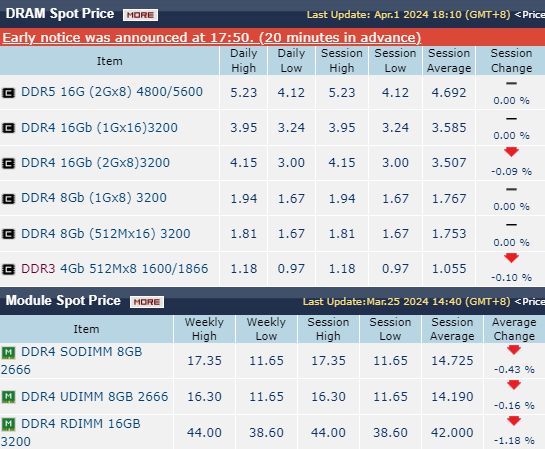The image size is (545, 449).
Task: Click weekly low value 38.60
Action: [x=266, y=433]
